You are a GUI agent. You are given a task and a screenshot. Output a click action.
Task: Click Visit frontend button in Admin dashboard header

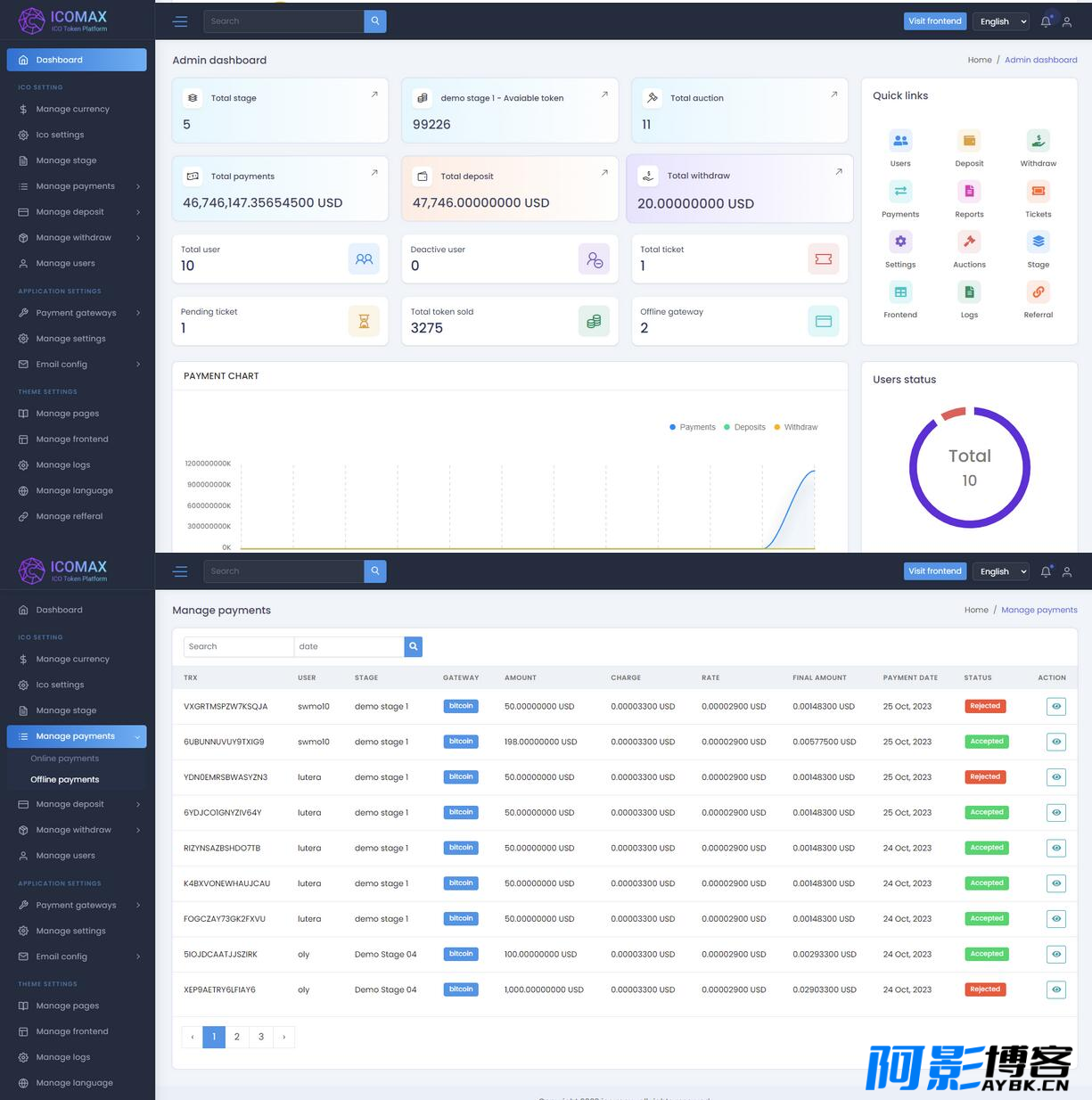(935, 21)
